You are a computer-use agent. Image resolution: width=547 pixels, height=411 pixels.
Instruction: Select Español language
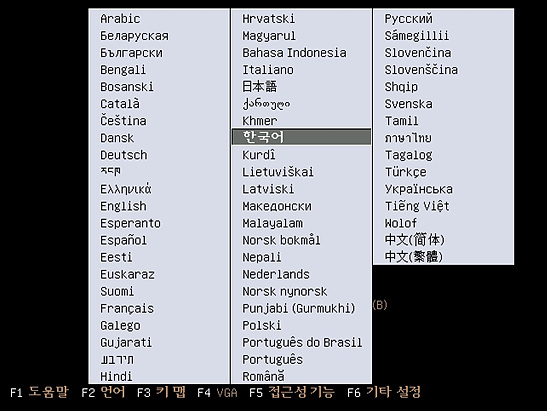(123, 240)
